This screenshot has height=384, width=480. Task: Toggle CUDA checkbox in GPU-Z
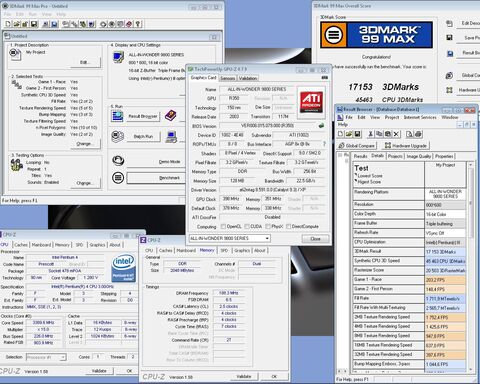247,226
